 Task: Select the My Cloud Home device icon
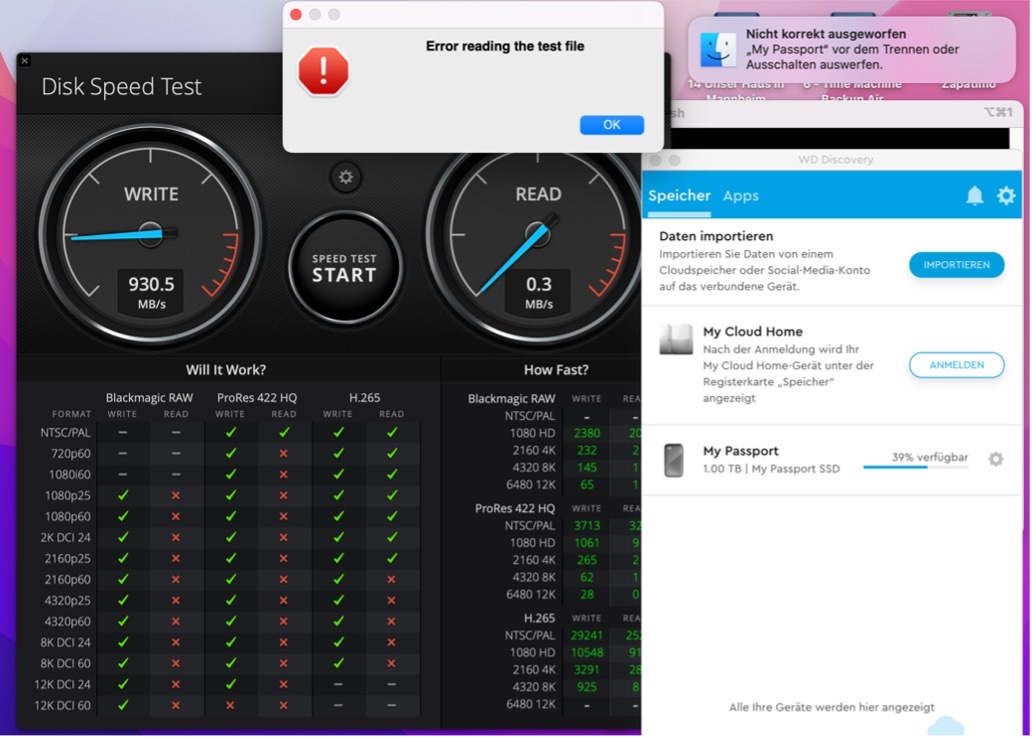tap(676, 340)
